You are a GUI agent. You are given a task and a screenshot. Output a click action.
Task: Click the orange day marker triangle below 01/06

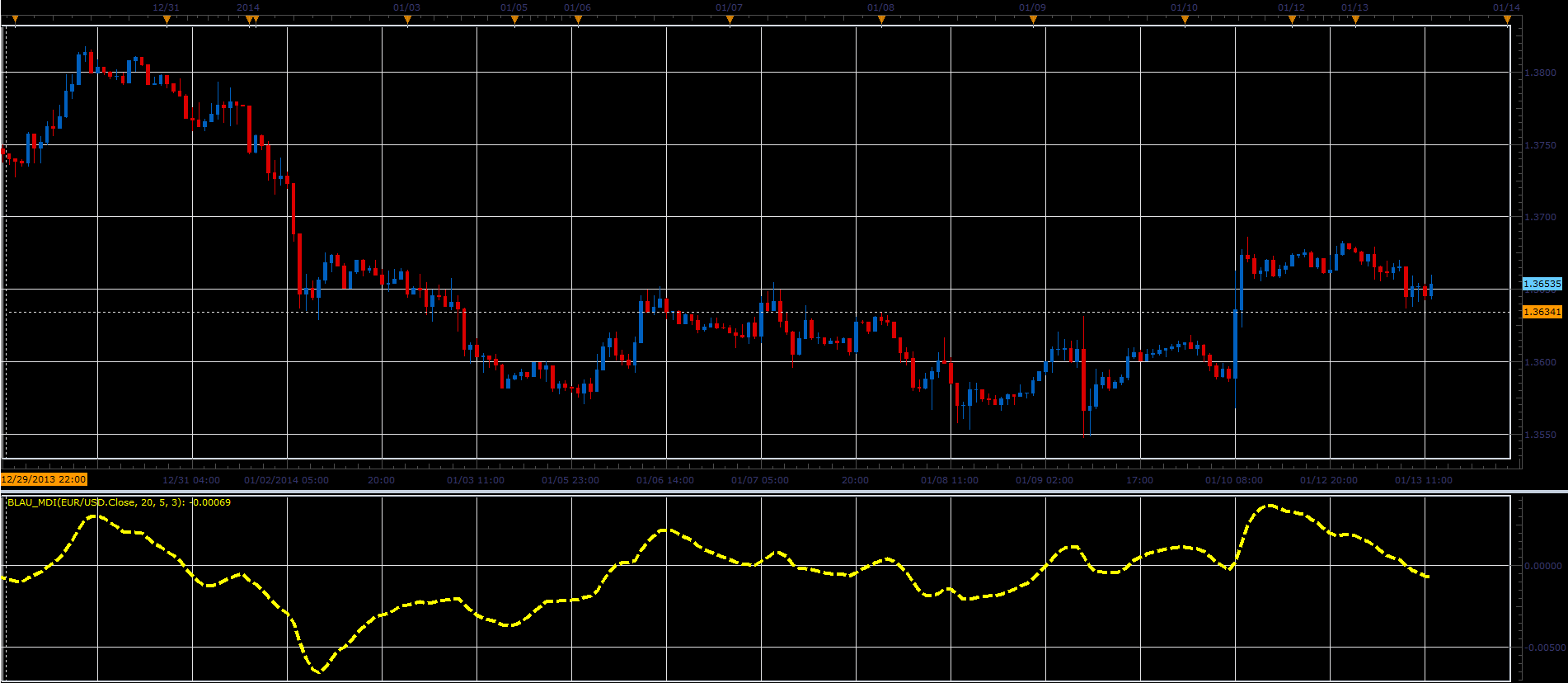pyautogui.click(x=578, y=21)
